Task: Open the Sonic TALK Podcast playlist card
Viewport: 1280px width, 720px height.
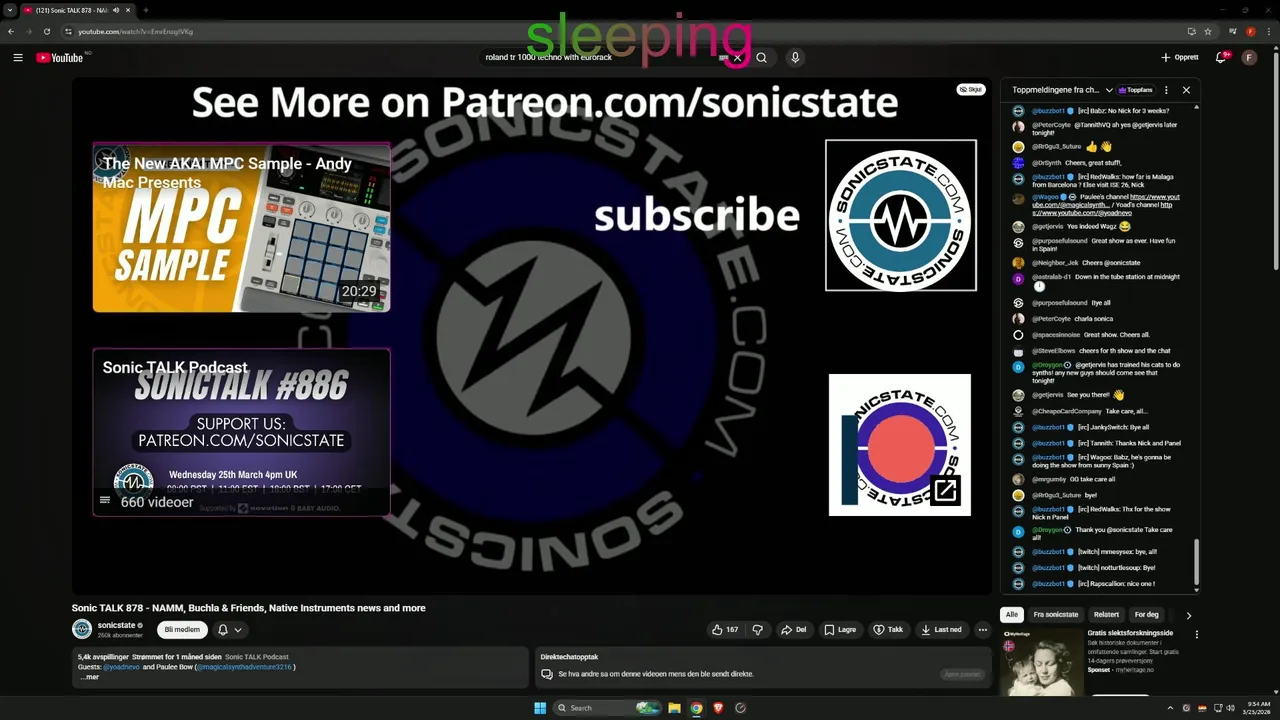Action: 241,432
